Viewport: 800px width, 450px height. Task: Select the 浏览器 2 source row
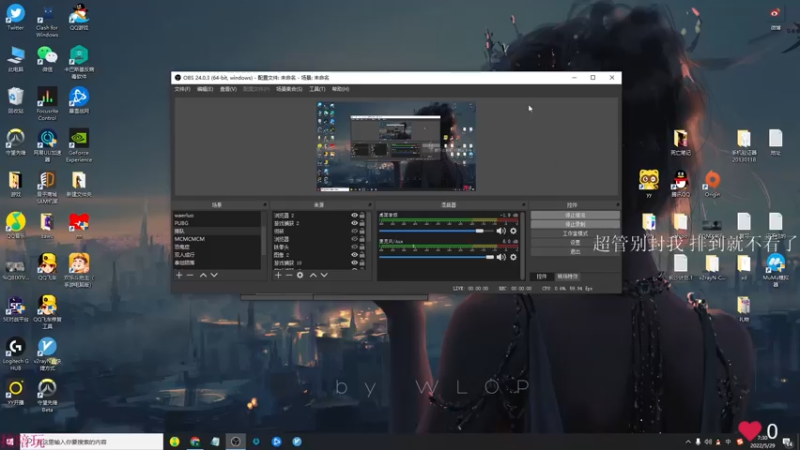click(x=319, y=215)
